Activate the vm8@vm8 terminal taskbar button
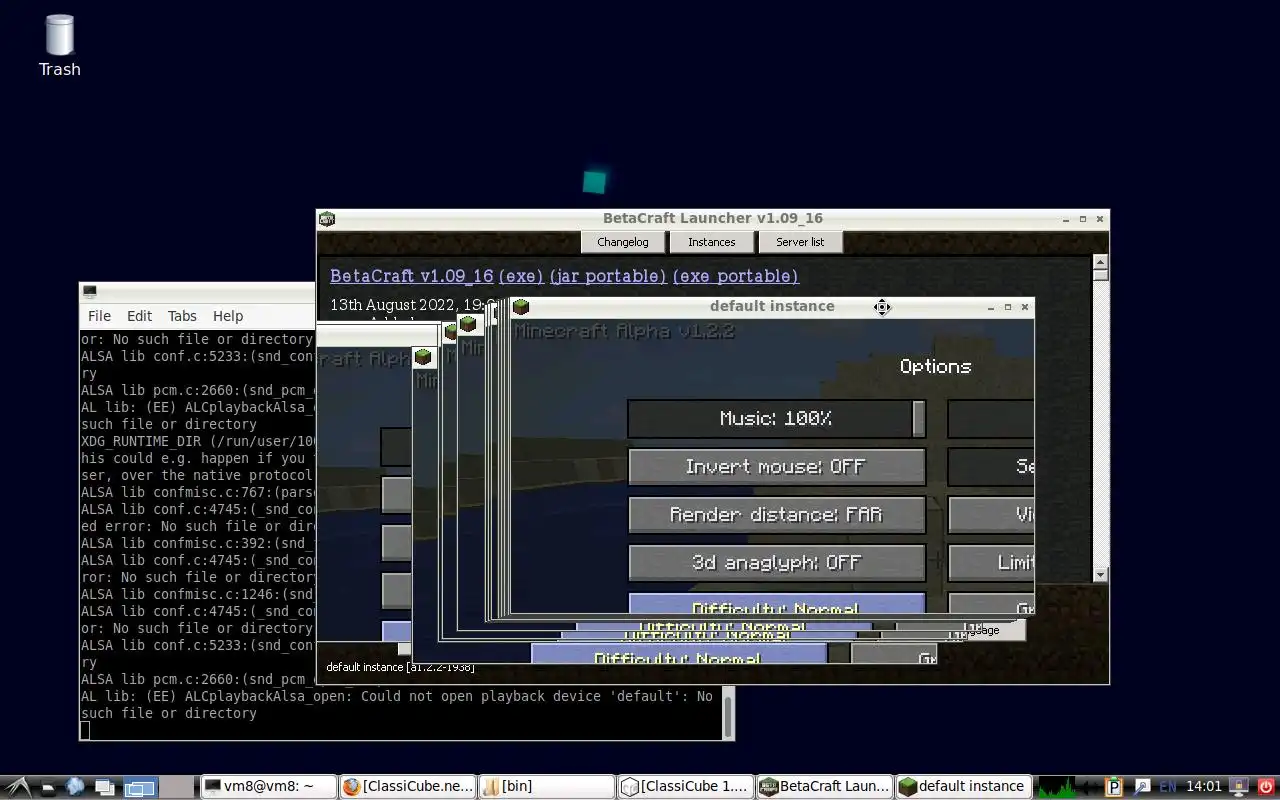 point(267,787)
